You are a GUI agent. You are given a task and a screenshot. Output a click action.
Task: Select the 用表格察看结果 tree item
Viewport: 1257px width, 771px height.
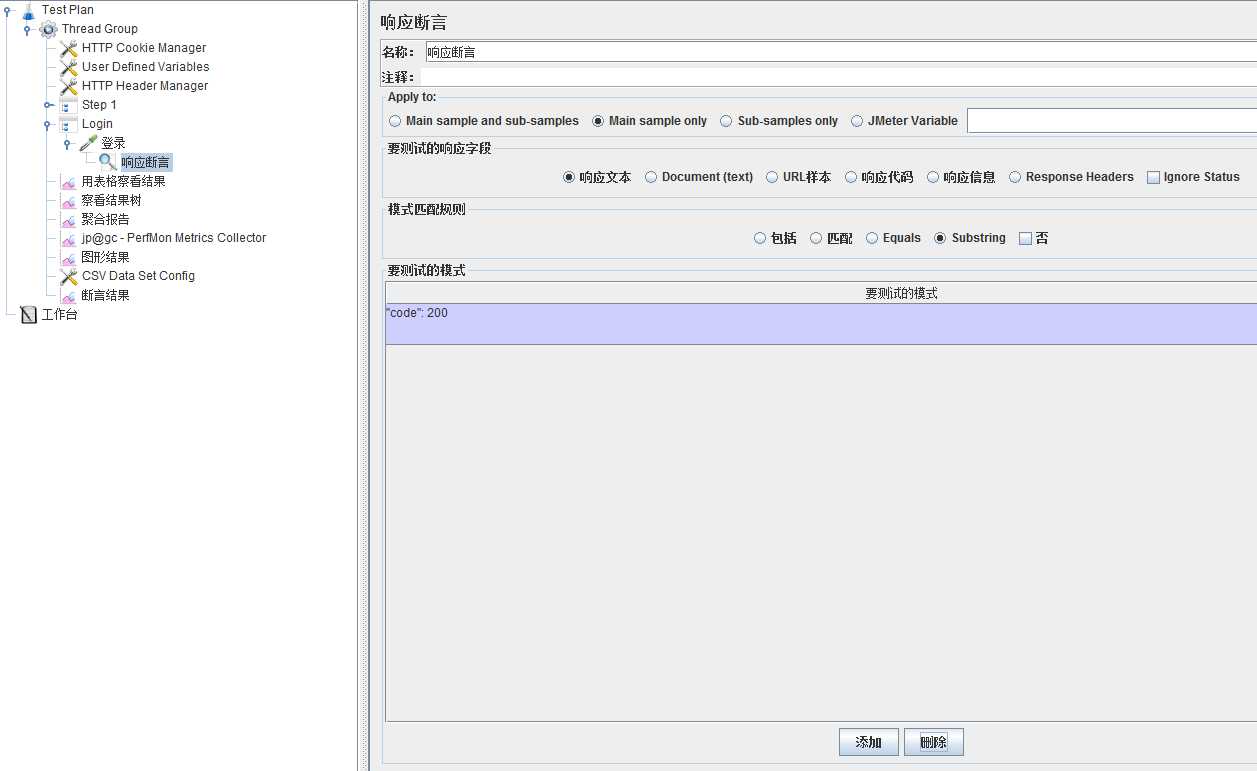[x=124, y=182]
